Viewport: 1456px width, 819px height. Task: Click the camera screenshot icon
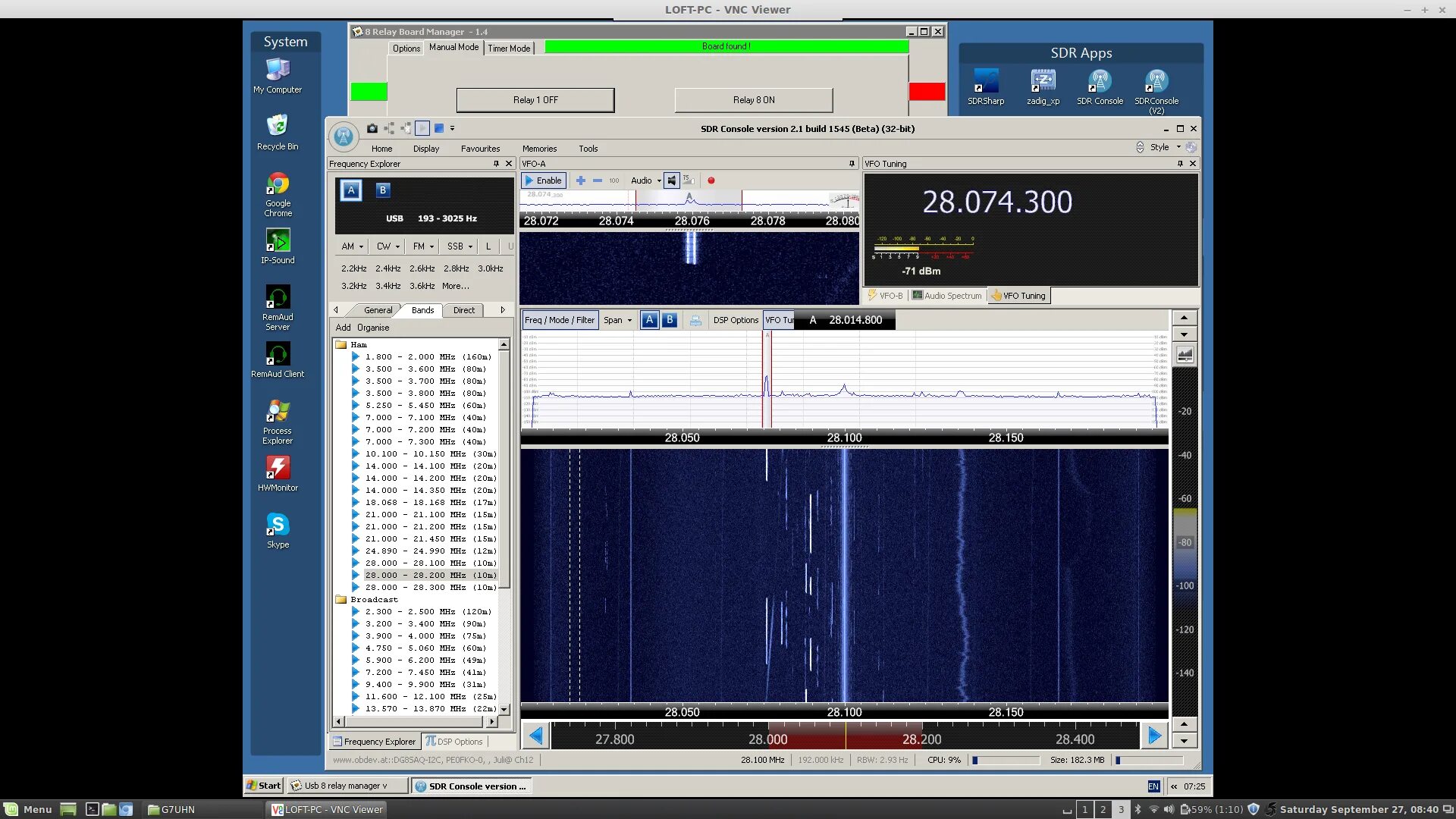(372, 128)
